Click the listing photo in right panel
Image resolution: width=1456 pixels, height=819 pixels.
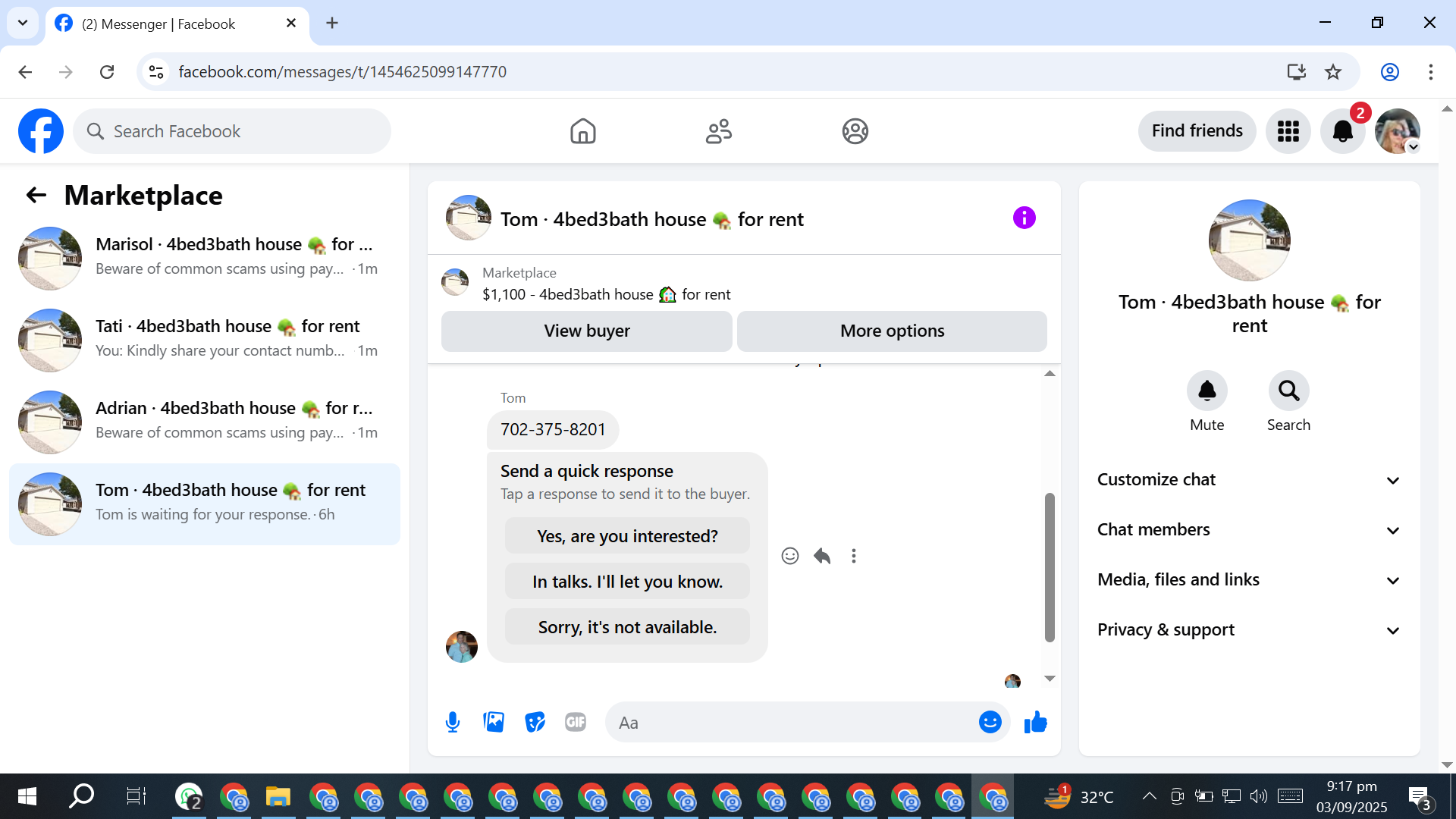pyautogui.click(x=1249, y=240)
